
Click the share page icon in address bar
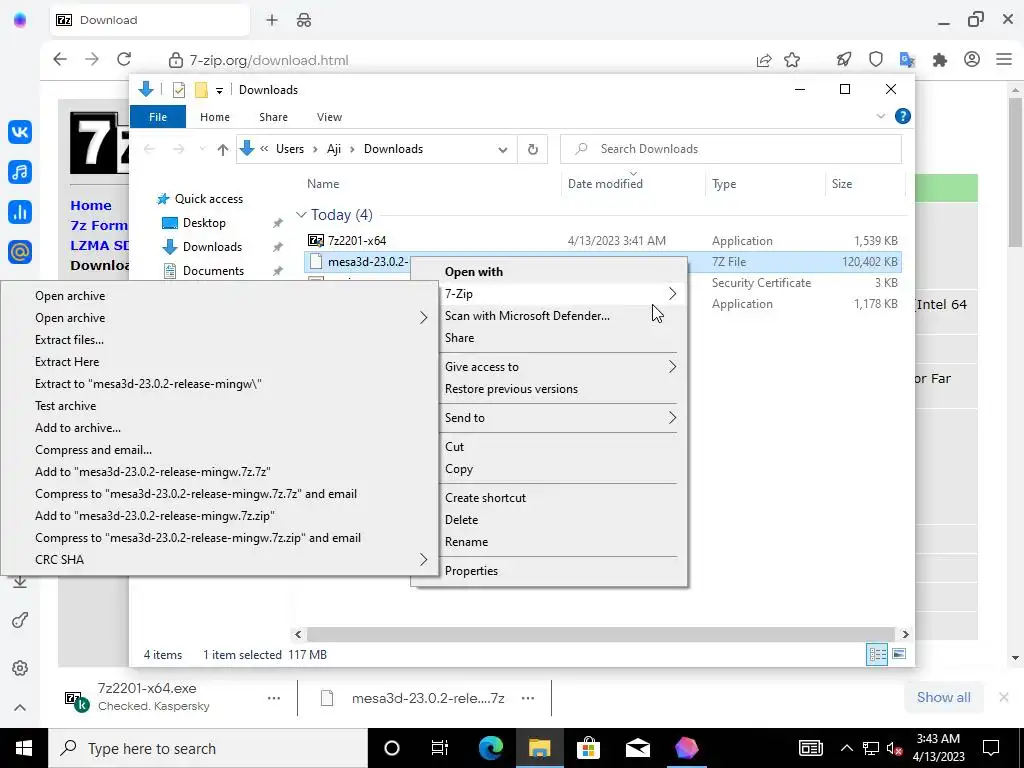[x=763, y=60]
